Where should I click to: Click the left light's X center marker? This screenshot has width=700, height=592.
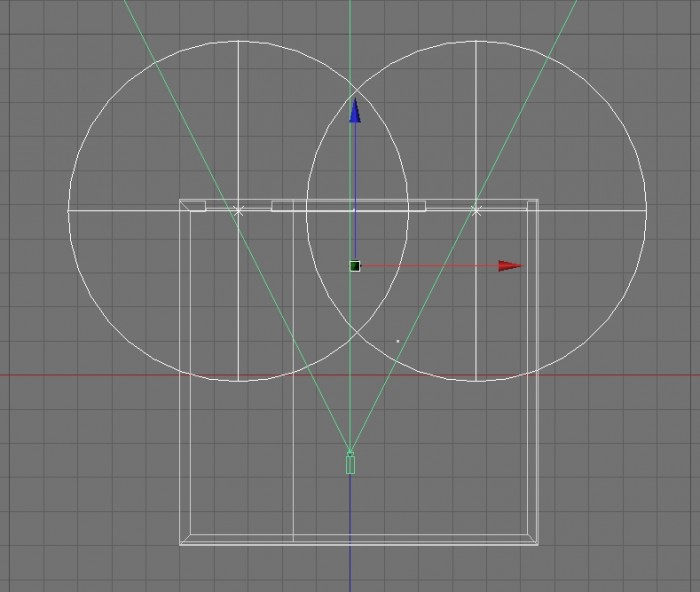point(239,211)
